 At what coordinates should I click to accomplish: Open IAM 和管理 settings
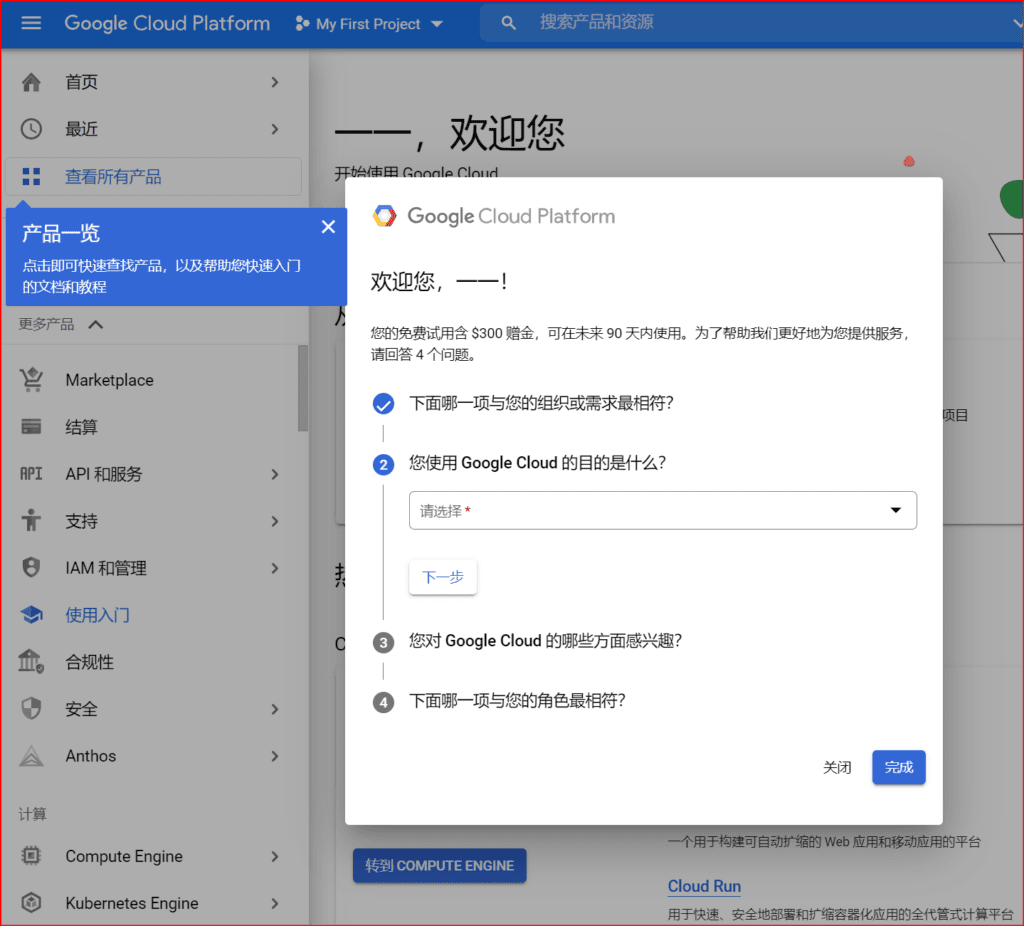(x=106, y=567)
